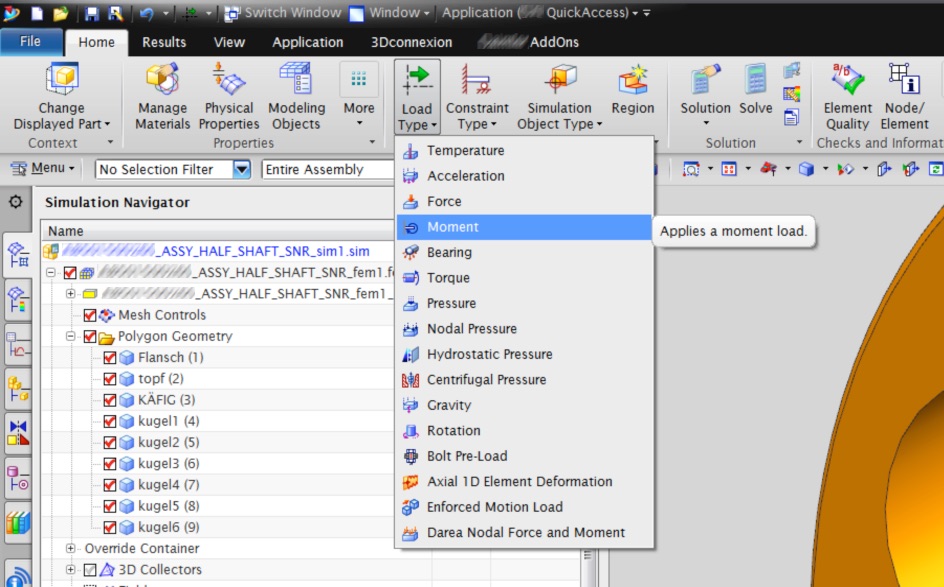Open Manage Materials
This screenshot has height=587, width=944.
point(163,98)
